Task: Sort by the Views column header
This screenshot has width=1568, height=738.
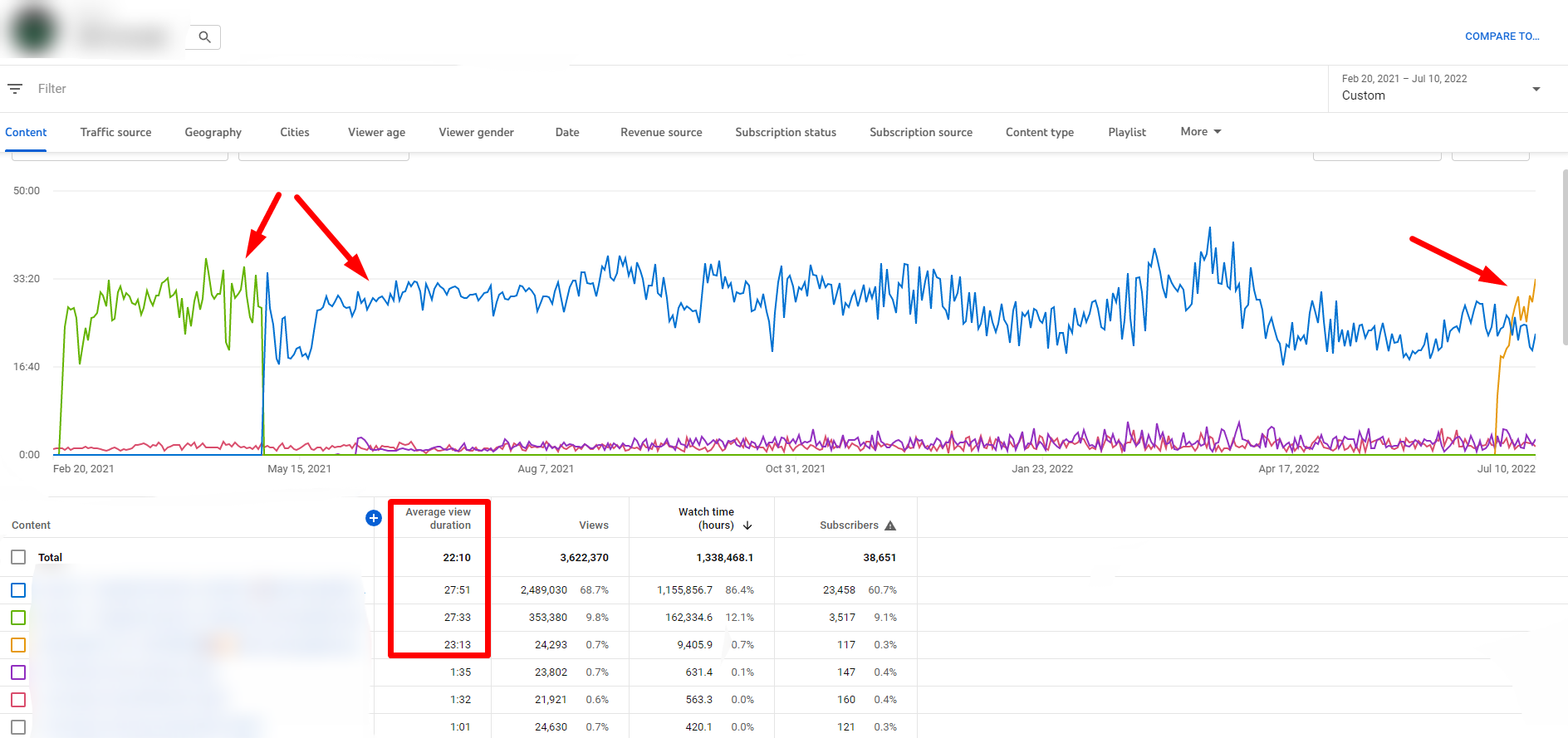Action: tap(594, 525)
